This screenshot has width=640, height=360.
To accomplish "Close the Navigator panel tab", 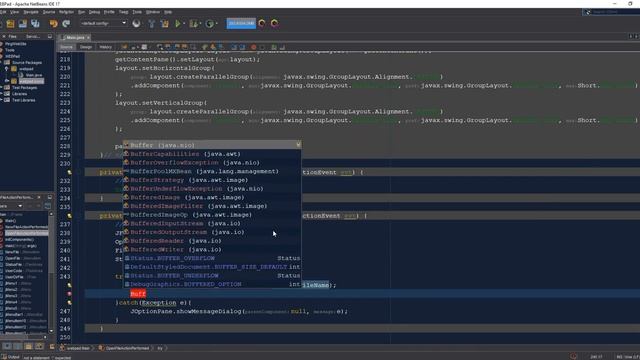I will (x=39, y=197).
